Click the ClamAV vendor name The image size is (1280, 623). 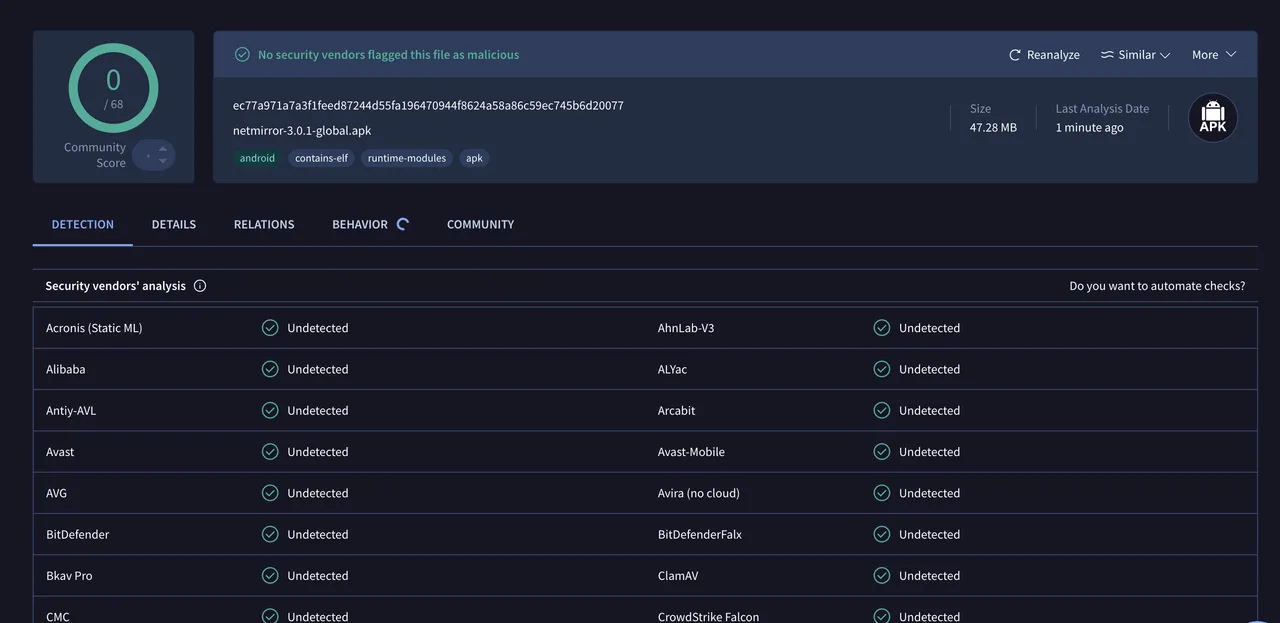point(679,576)
